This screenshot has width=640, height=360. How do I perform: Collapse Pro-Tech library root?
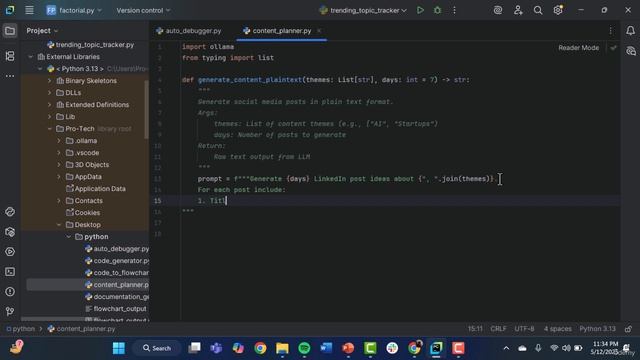[49, 129]
